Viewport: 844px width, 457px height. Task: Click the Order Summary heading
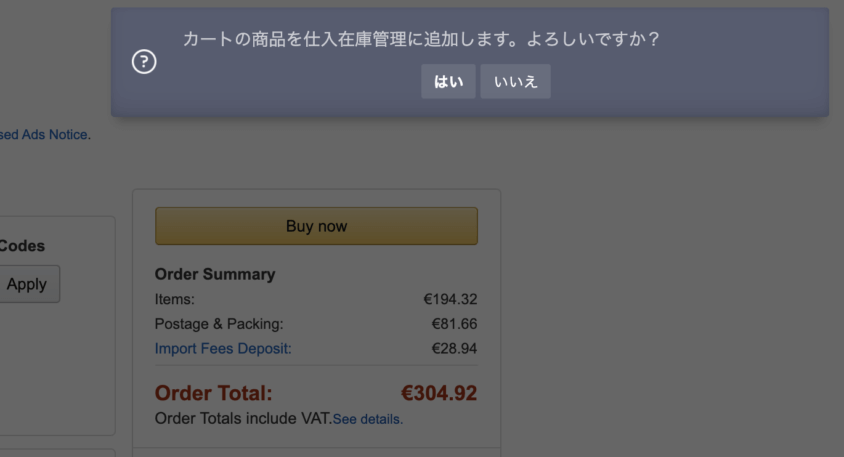(215, 275)
